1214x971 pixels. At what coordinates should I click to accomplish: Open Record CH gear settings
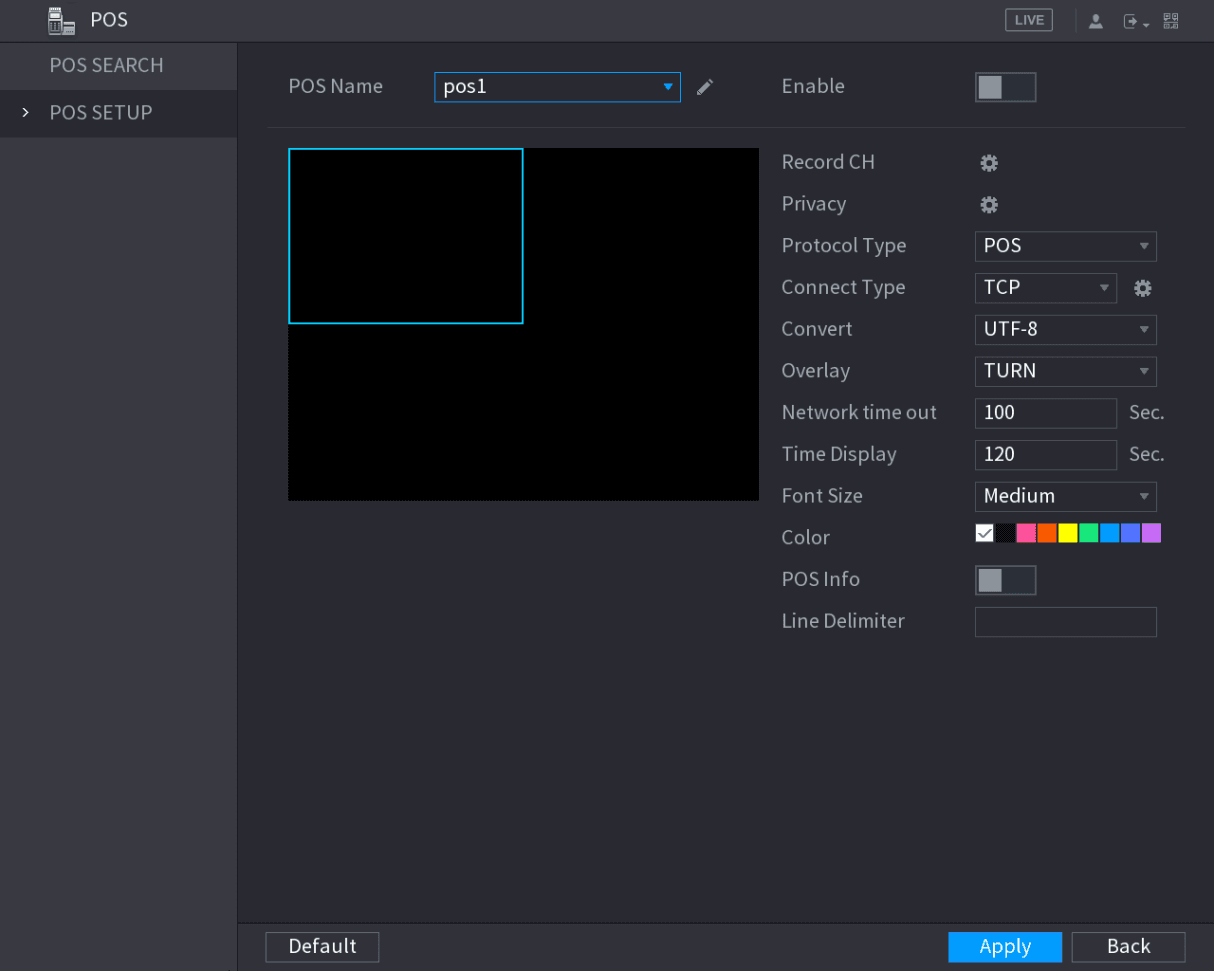(x=989, y=163)
